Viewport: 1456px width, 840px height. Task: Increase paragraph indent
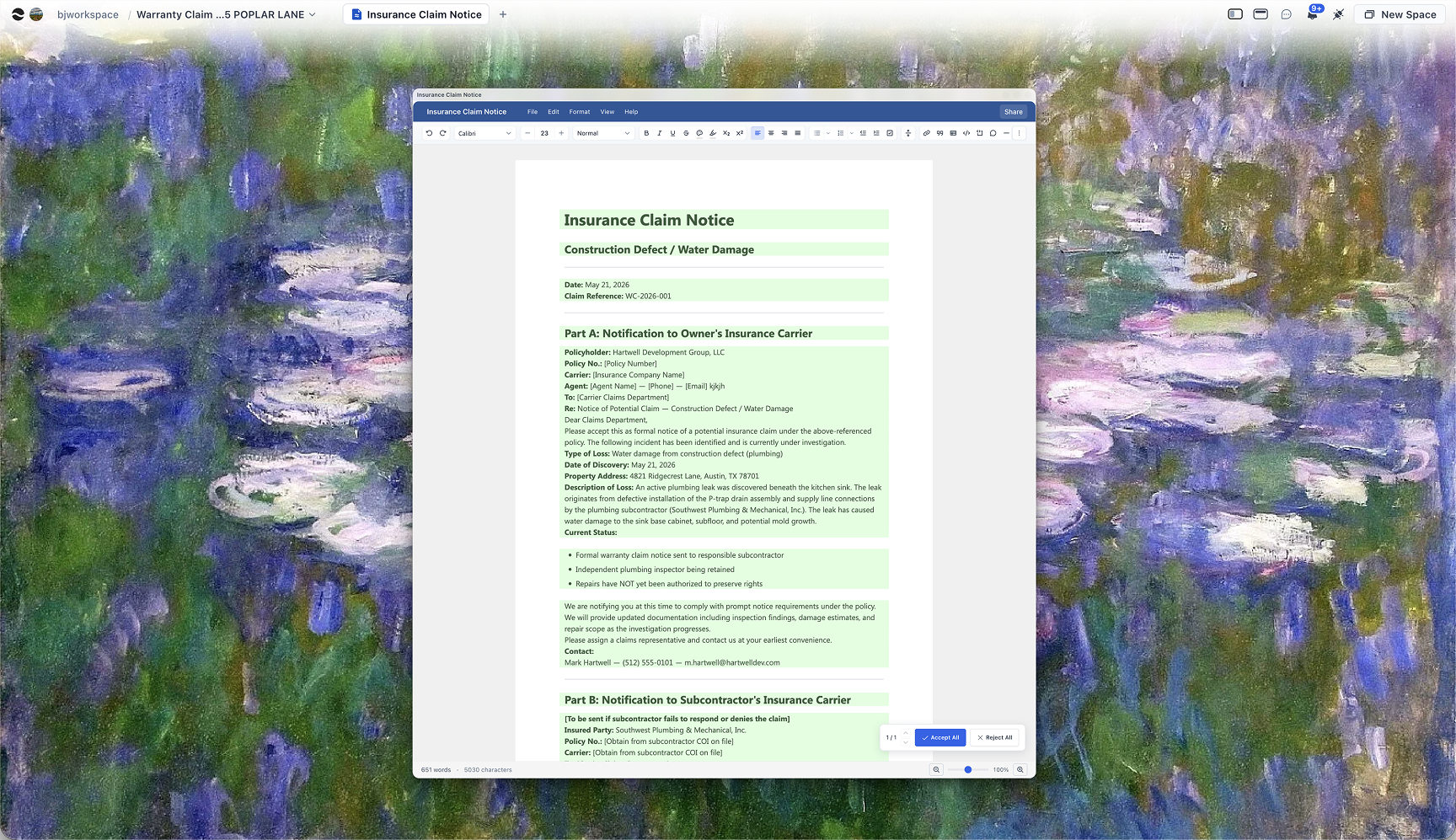[x=876, y=133]
